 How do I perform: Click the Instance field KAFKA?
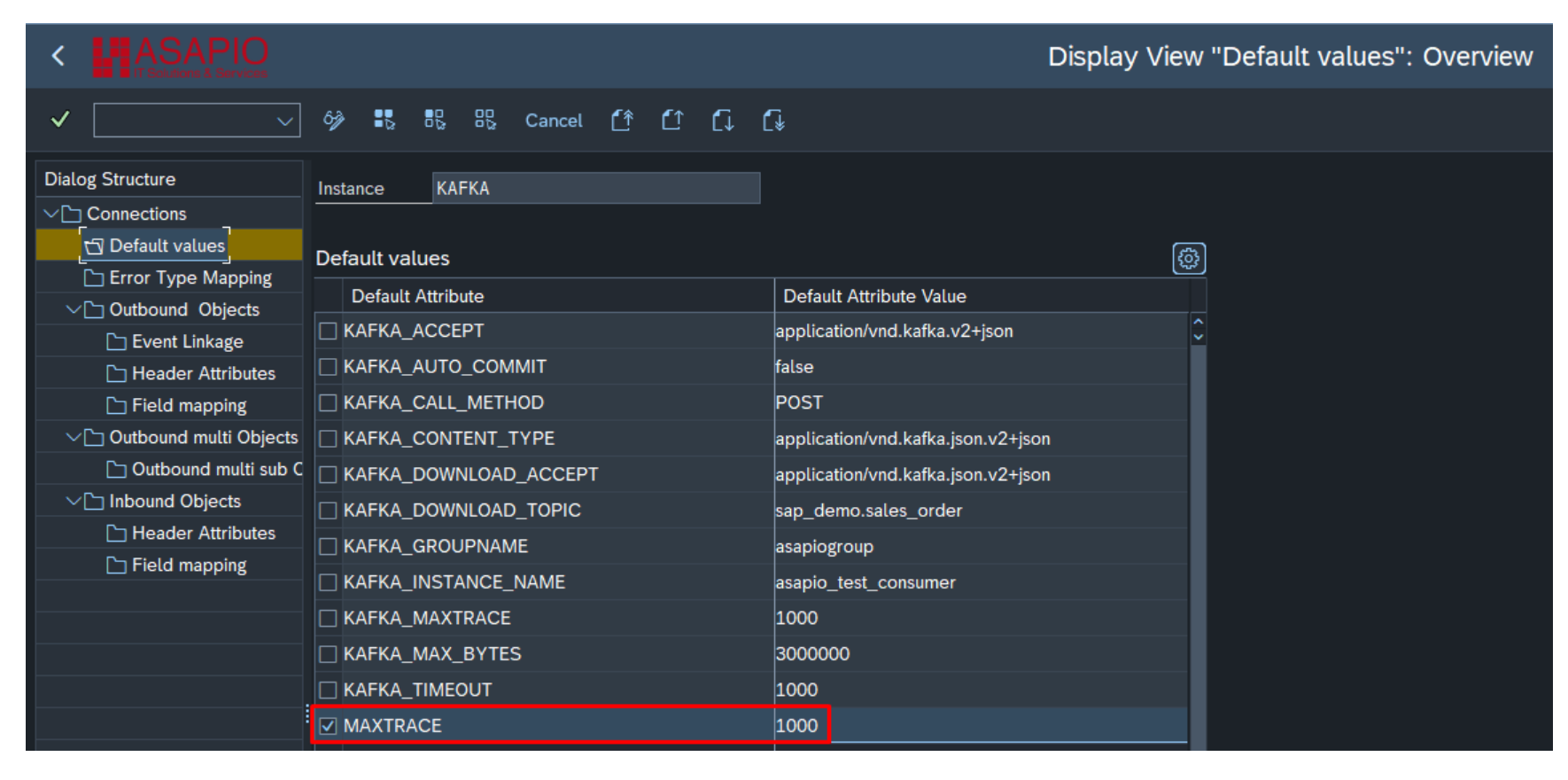(595, 188)
